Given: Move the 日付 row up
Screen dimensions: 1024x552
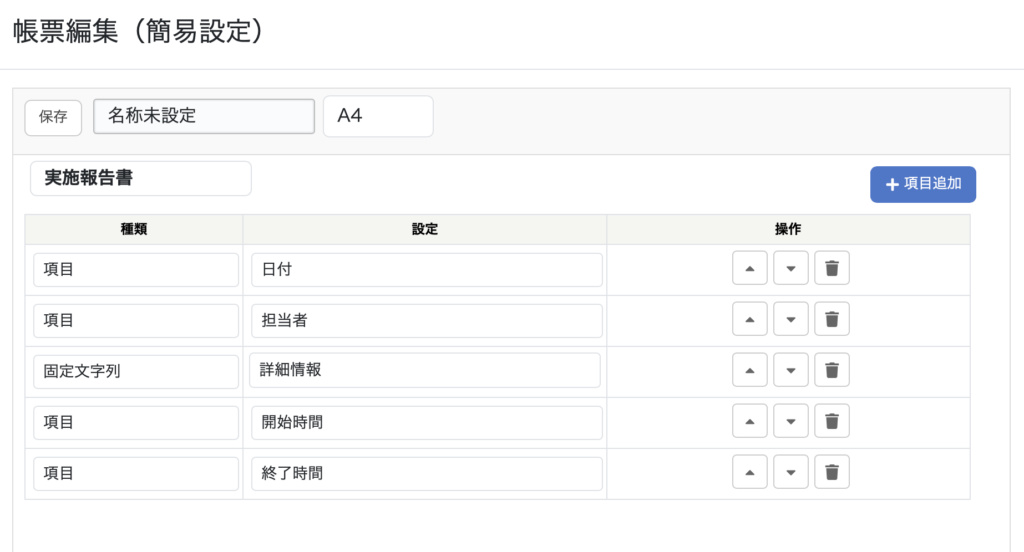Looking at the screenshot, I should (750, 269).
